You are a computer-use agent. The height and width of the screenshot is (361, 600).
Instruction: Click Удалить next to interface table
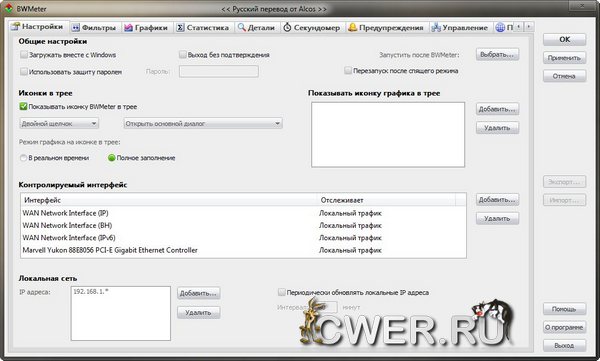click(497, 219)
